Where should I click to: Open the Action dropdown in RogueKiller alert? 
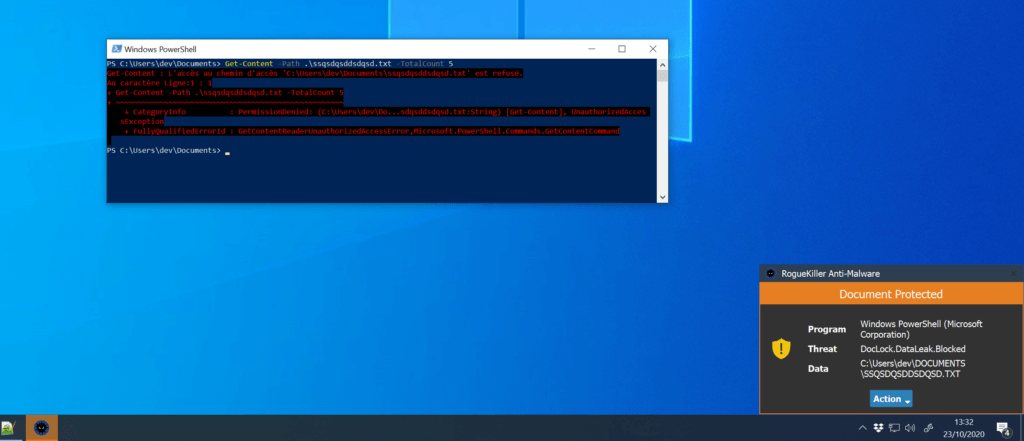891,399
